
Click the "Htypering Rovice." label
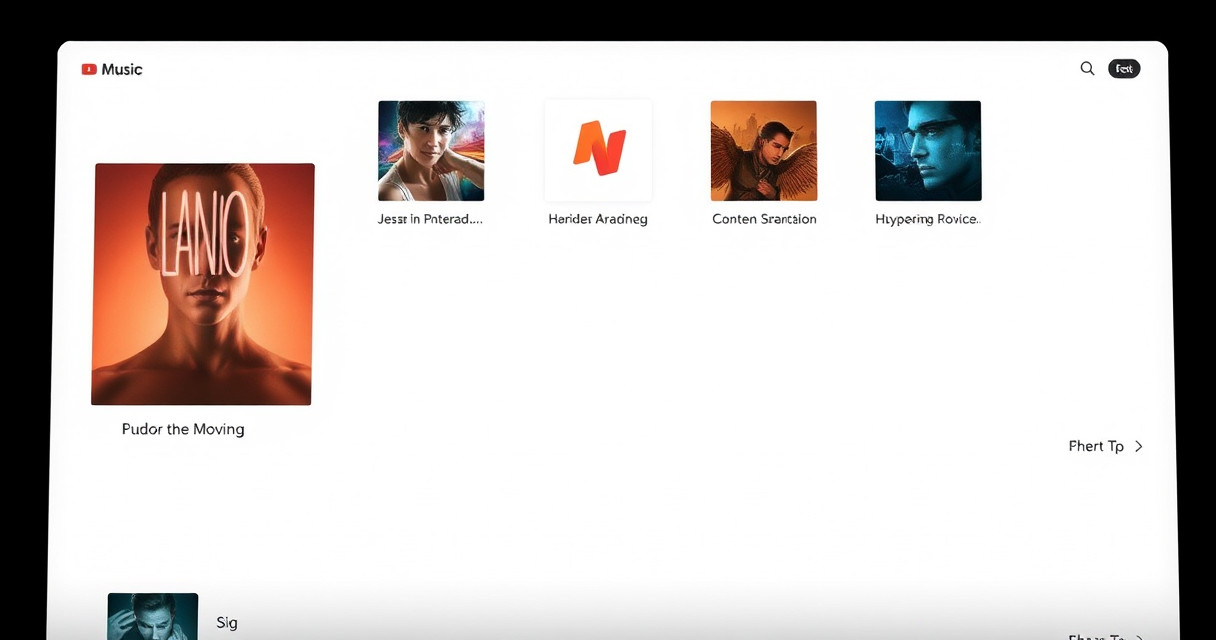pyautogui.click(x=928, y=219)
